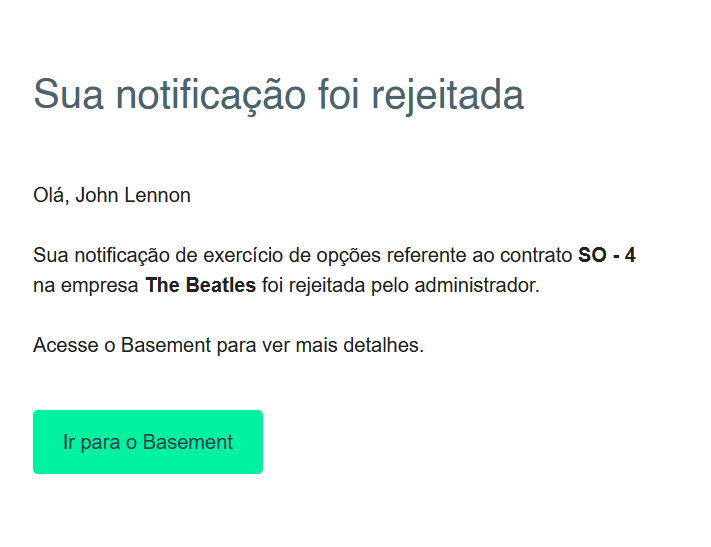Click the heading "Sua notificação foi rejeitada"
Image resolution: width=711 pixels, height=547 pixels.
[278, 95]
